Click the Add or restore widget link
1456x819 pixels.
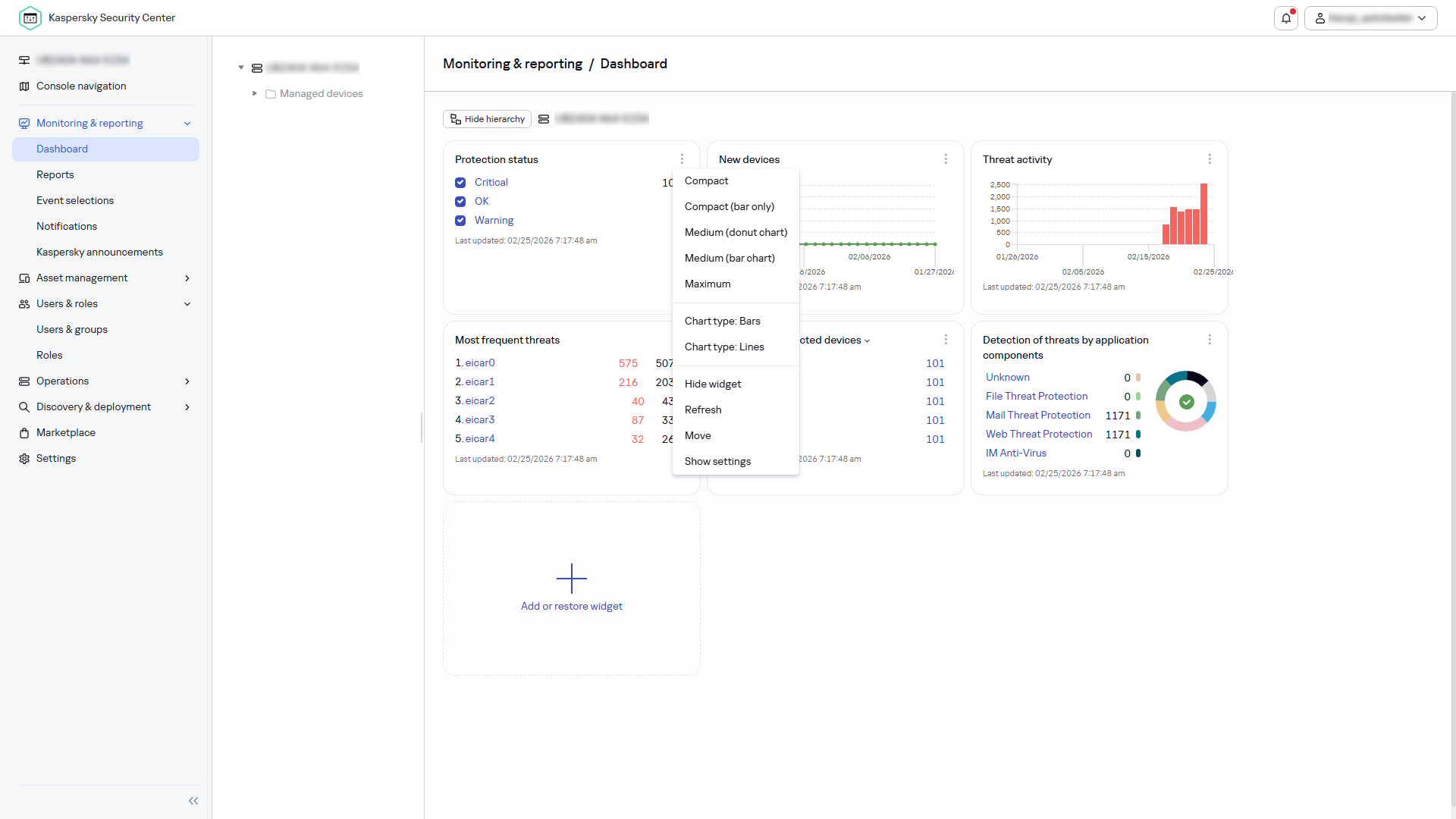(x=572, y=607)
